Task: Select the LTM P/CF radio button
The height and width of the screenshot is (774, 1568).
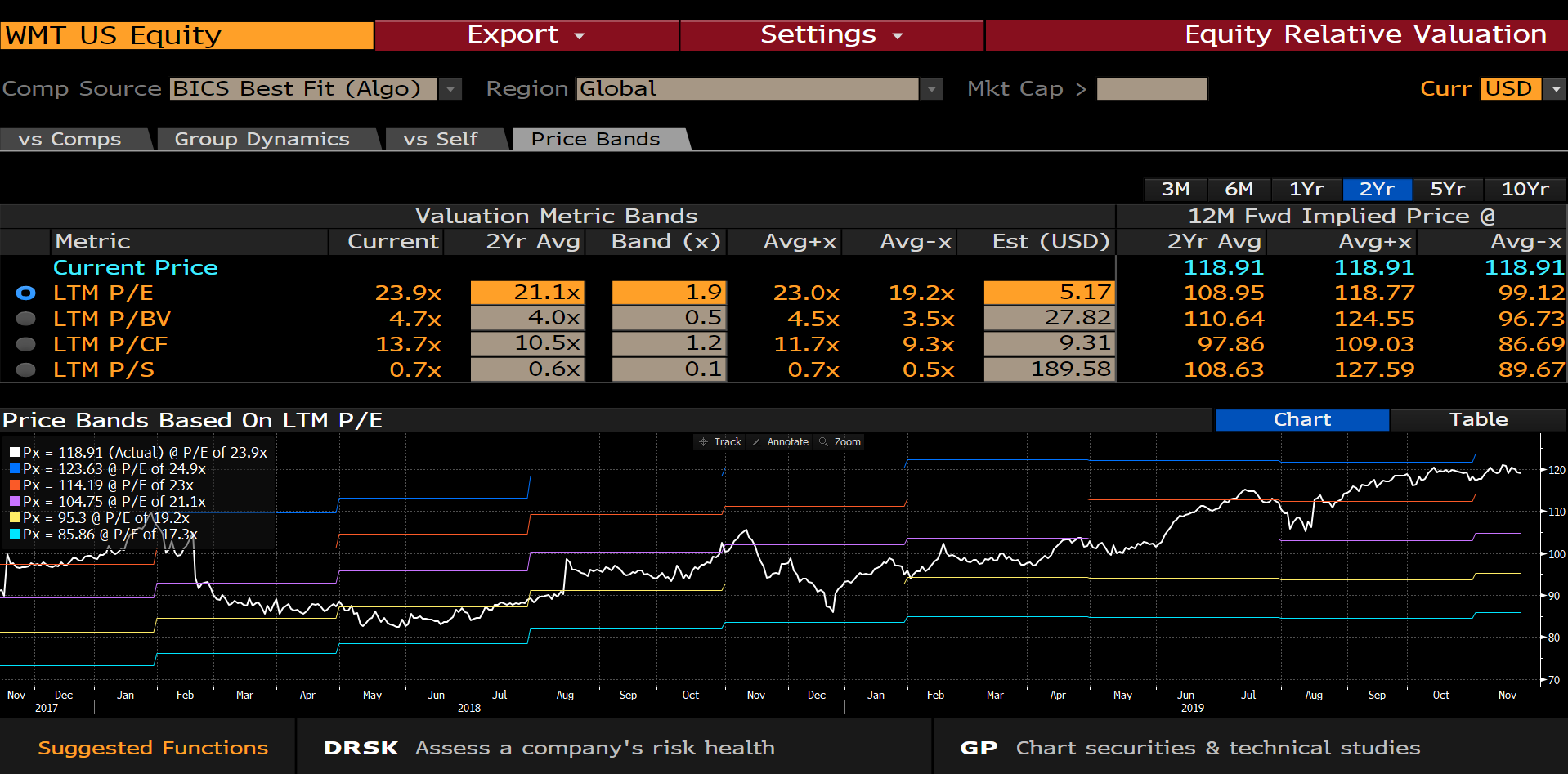Action: coord(25,344)
